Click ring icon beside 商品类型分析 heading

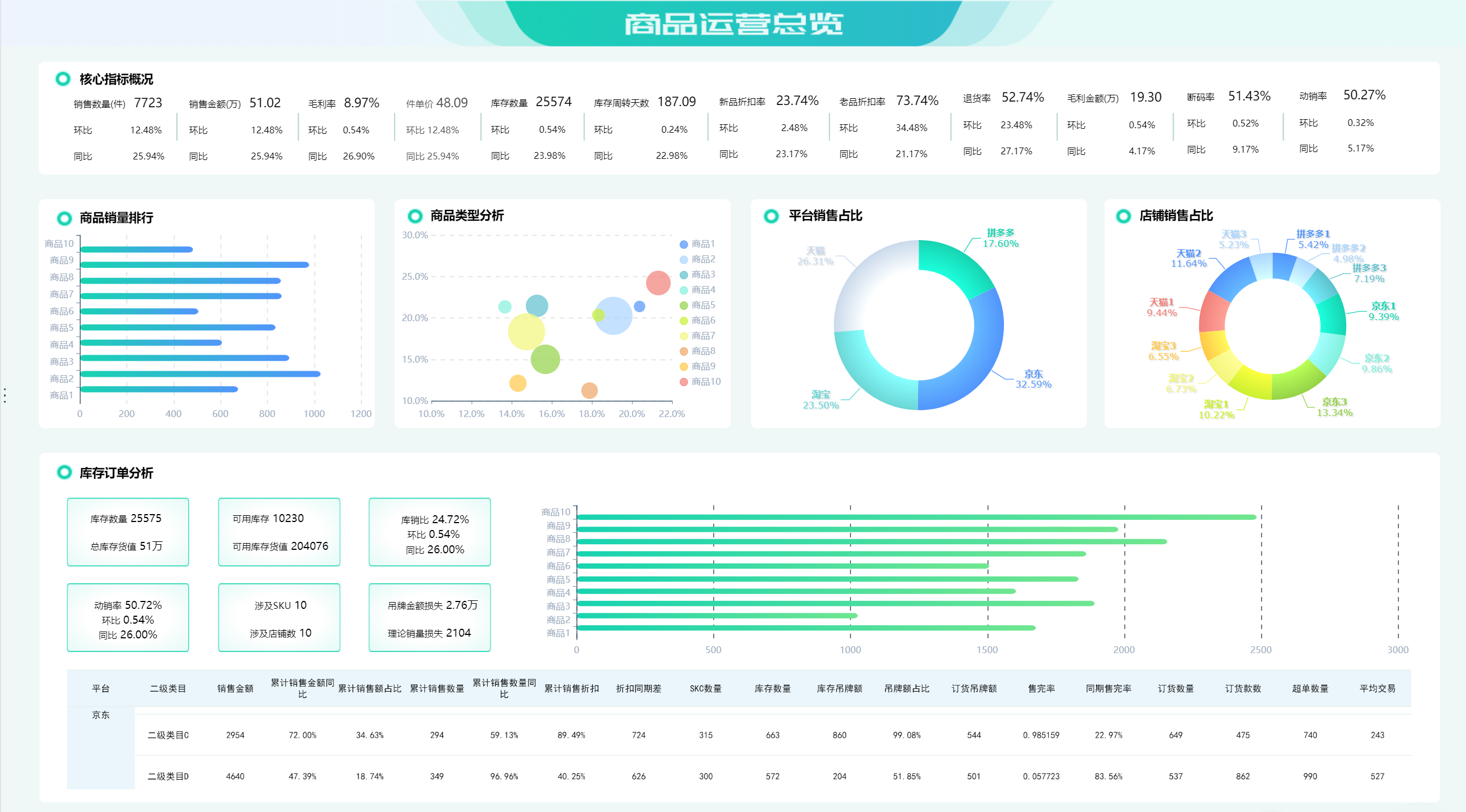415,216
